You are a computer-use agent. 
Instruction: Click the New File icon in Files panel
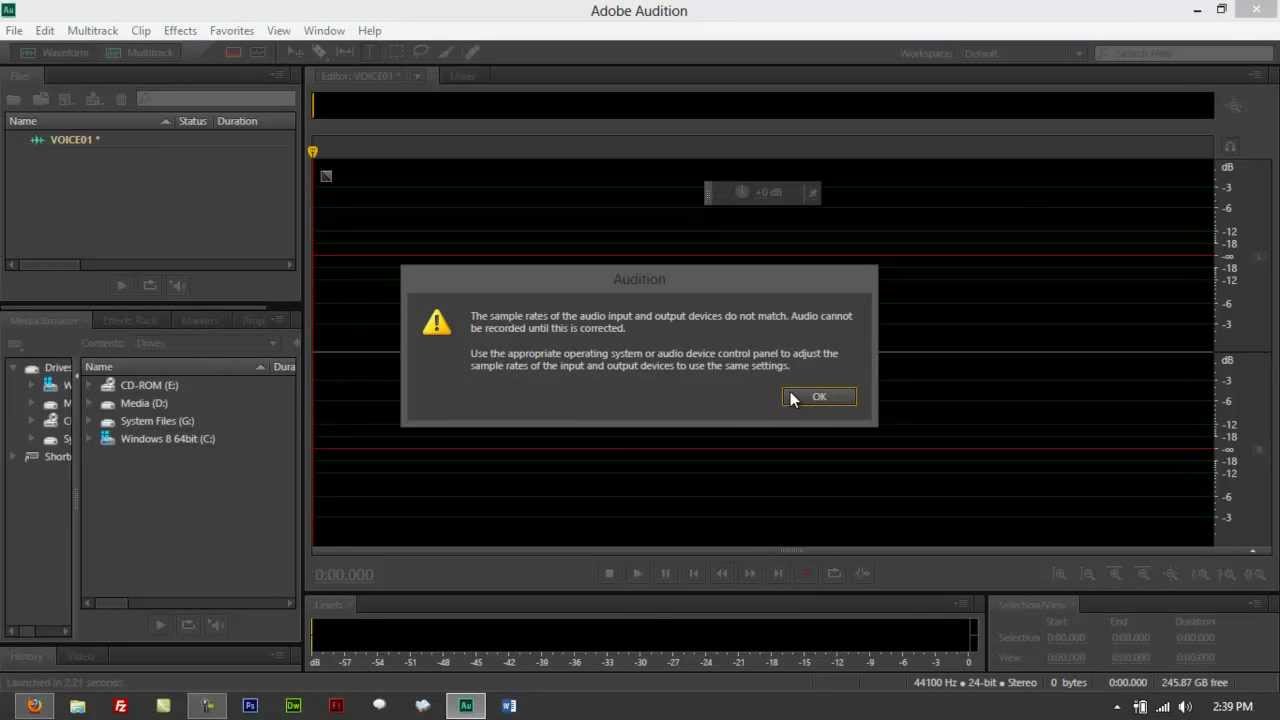click(67, 99)
